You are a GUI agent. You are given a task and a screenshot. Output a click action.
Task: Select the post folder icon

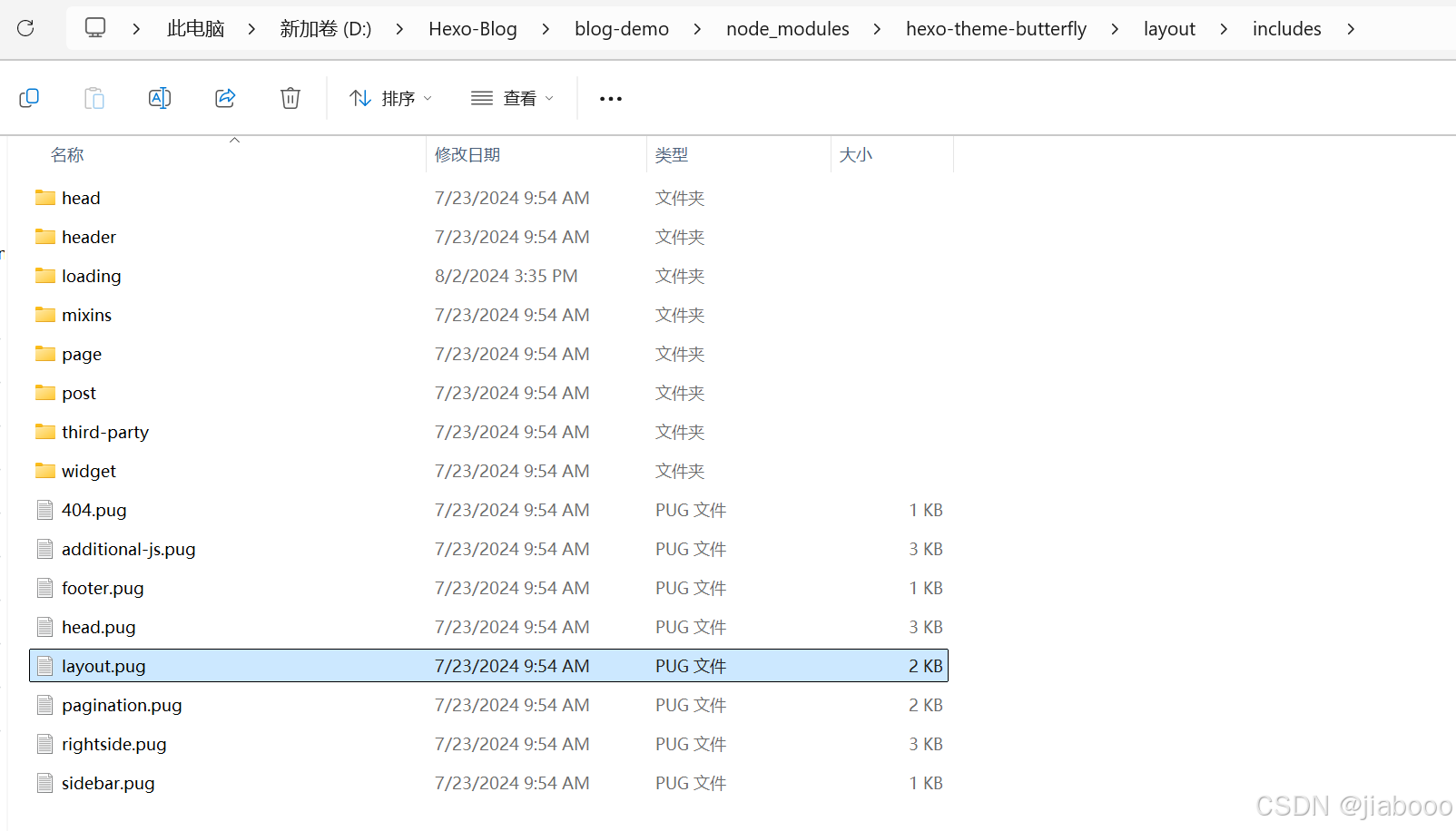45,393
